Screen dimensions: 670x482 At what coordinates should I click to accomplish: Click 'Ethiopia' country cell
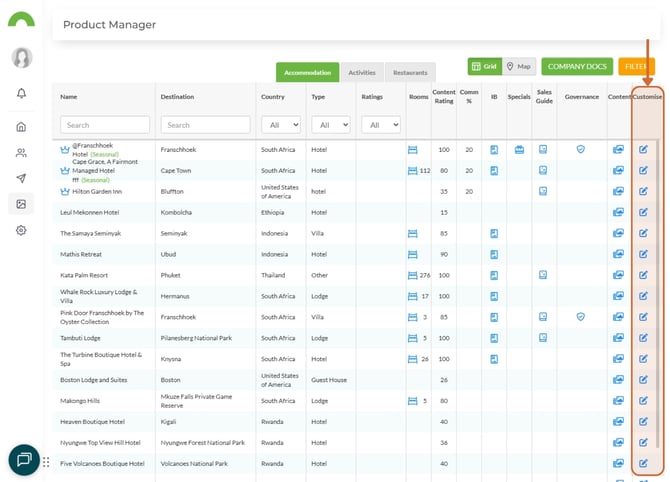pos(273,212)
